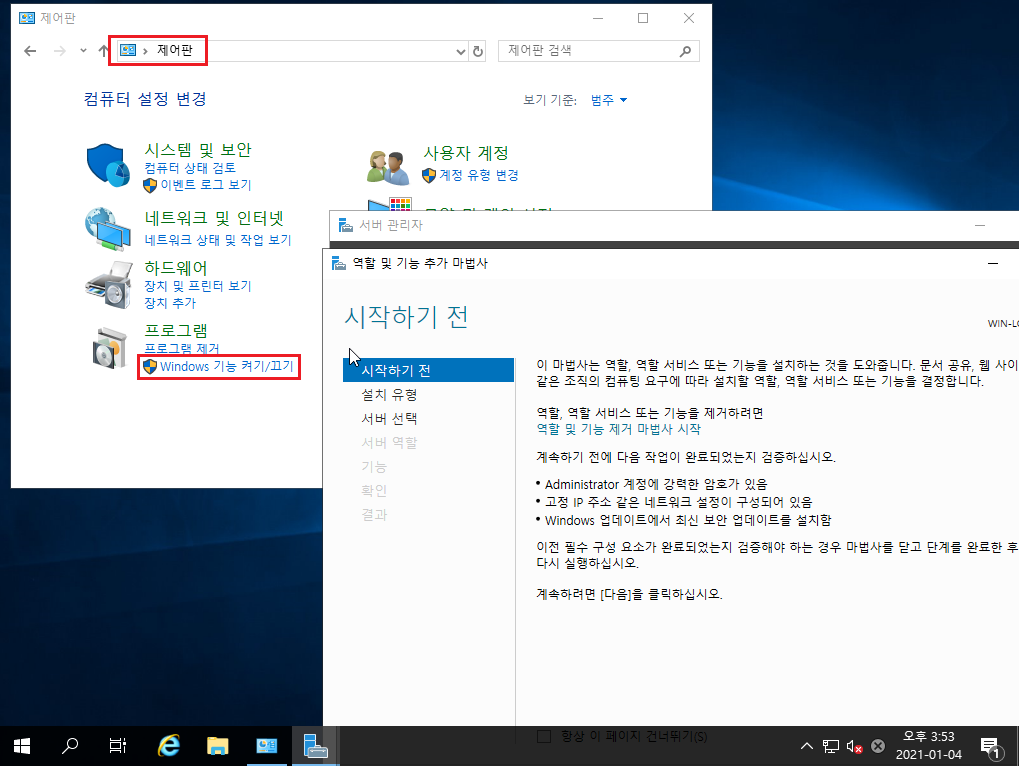1019x766 pixels.
Task: Click the Control Panel title bar icon
Action: click(x=27, y=18)
